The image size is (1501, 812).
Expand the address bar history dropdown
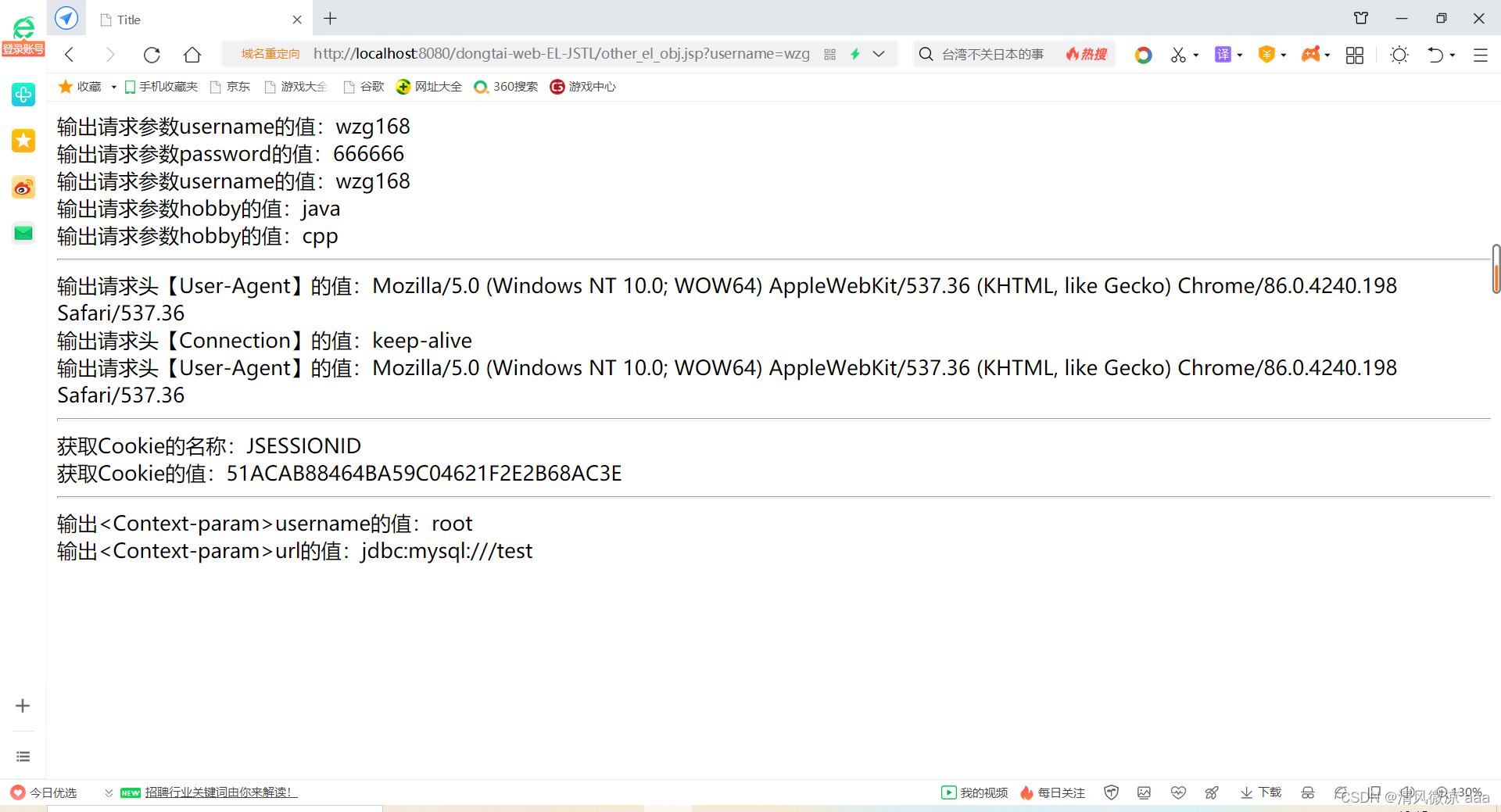coord(879,54)
